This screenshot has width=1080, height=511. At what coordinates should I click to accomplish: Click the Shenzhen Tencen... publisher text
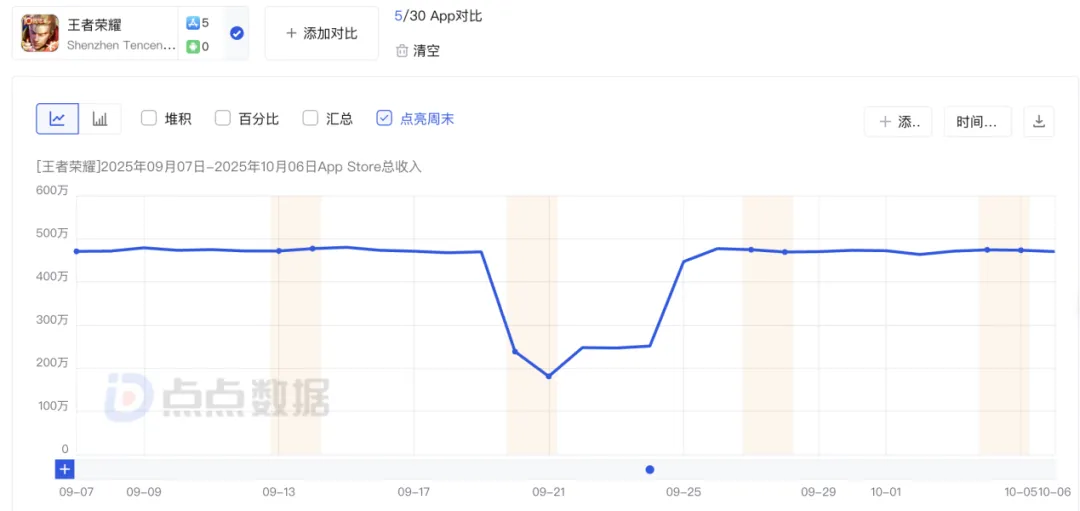121,45
